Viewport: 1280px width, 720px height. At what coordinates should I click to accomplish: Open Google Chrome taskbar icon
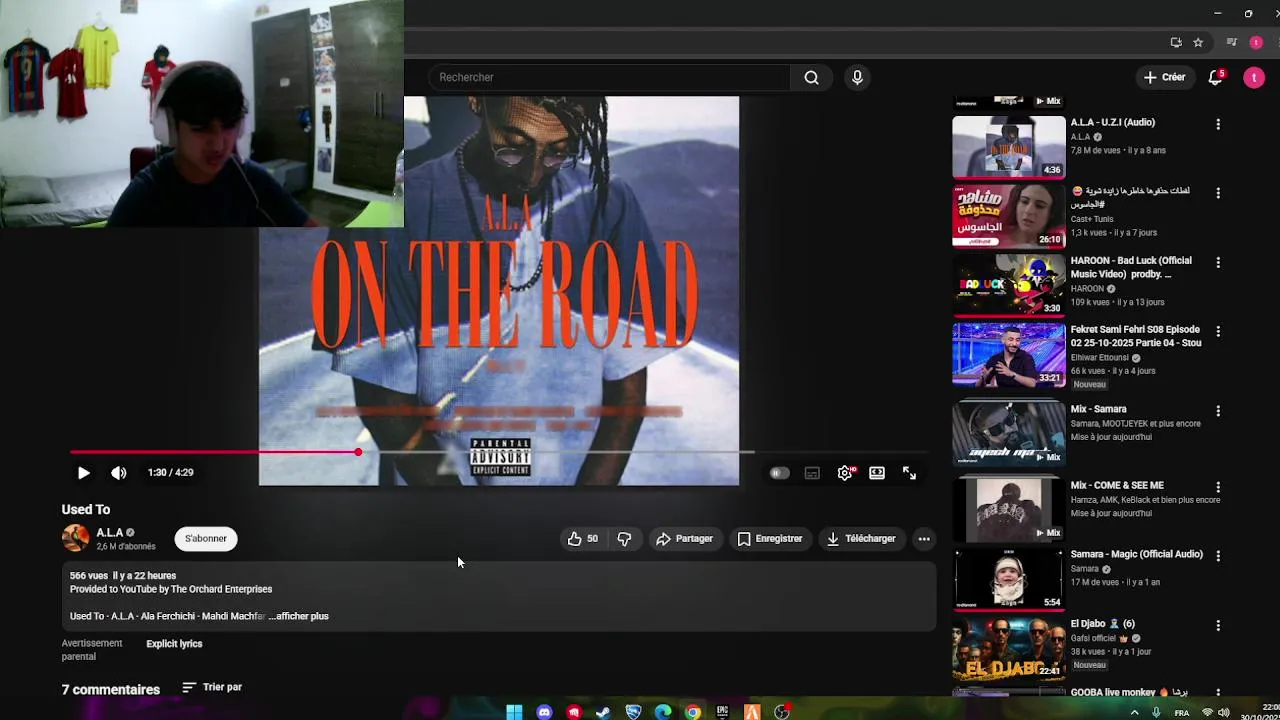[692, 712]
